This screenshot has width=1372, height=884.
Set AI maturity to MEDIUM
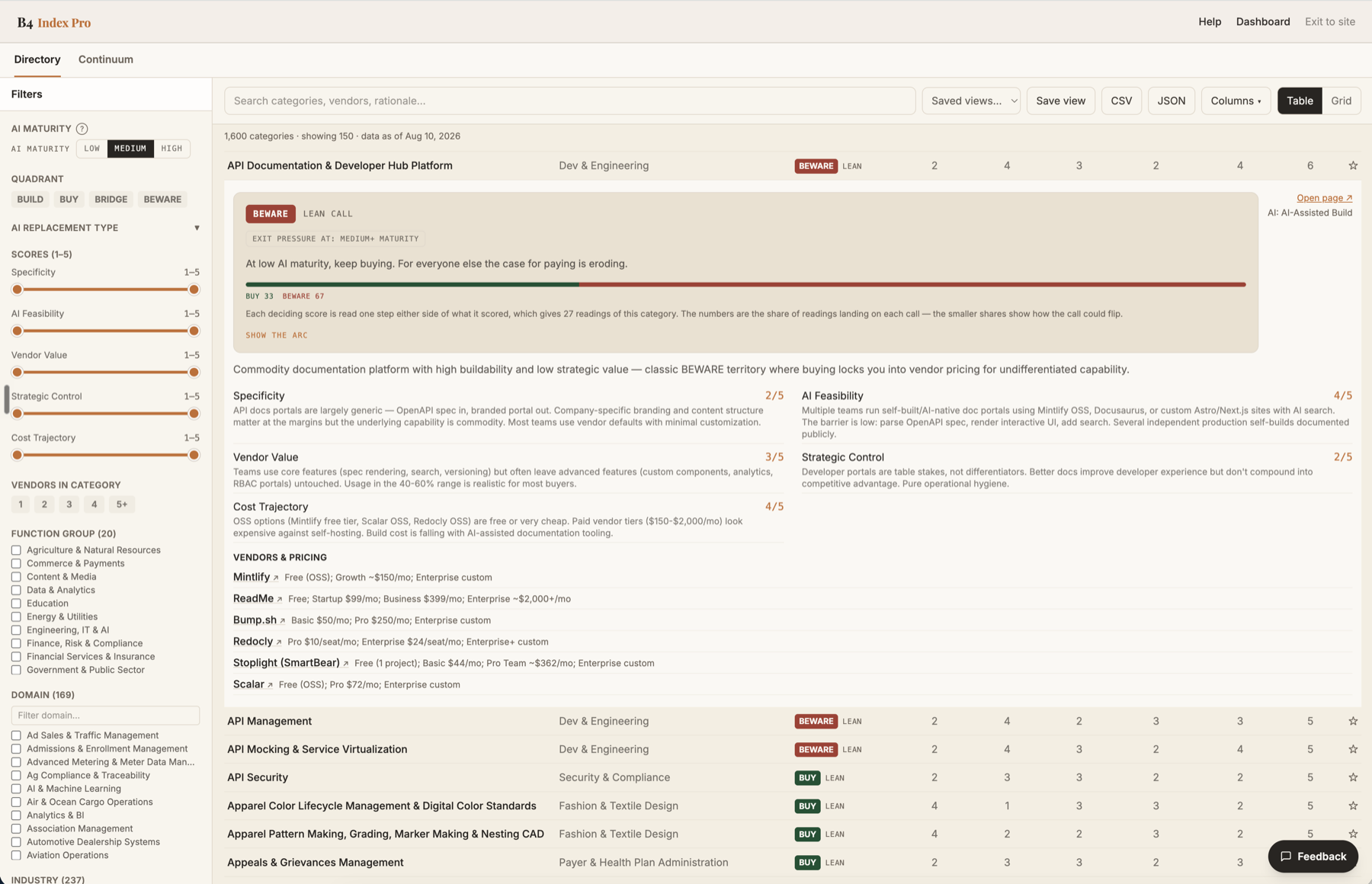pyautogui.click(x=130, y=149)
